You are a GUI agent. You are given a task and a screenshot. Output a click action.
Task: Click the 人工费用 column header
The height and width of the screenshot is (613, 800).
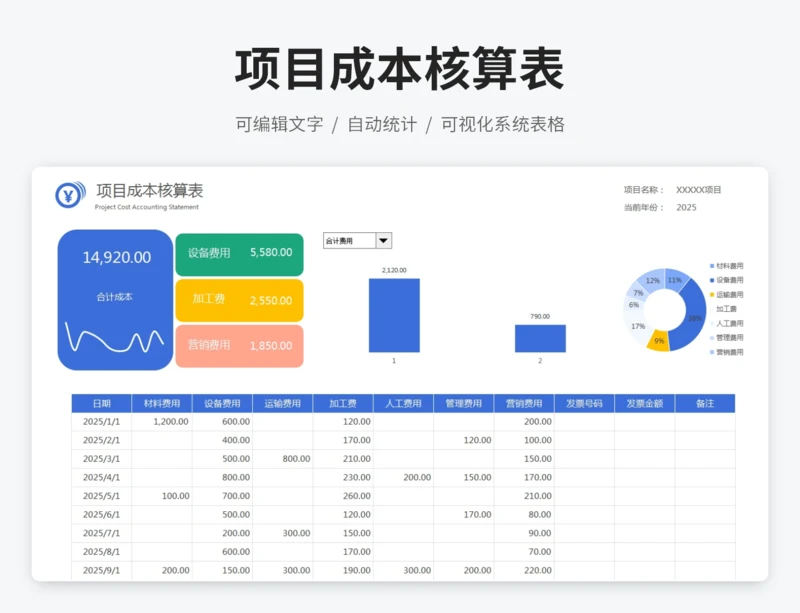coord(403,403)
